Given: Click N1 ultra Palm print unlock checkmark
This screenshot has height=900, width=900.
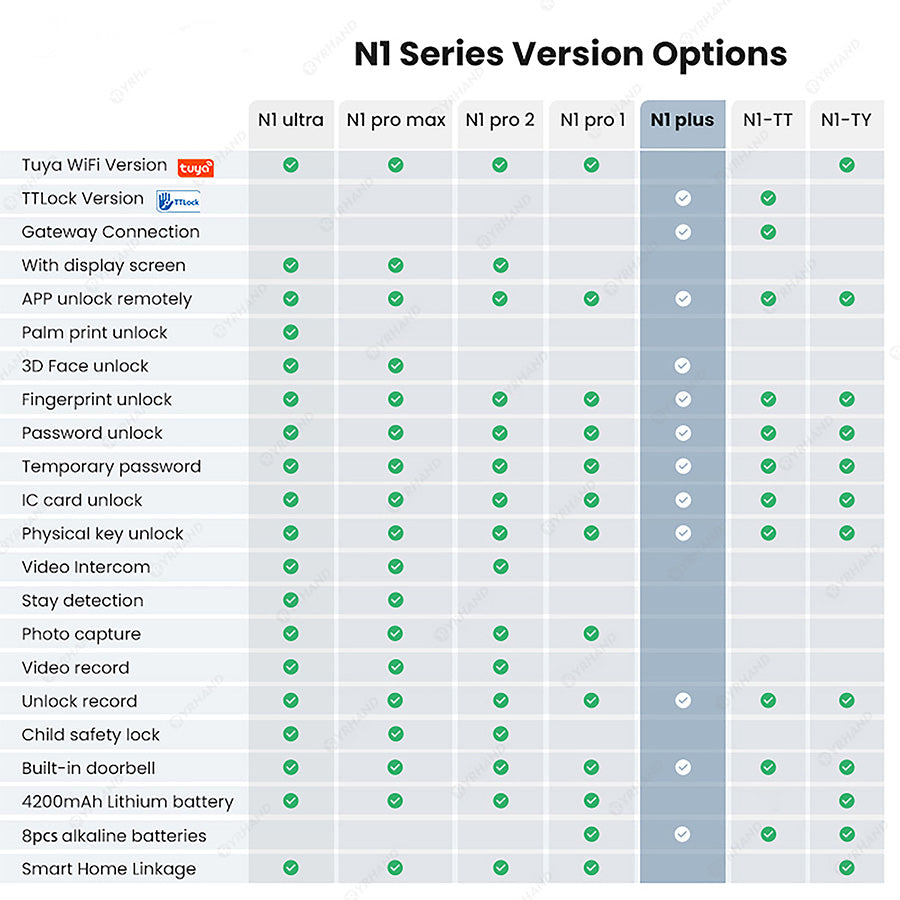Looking at the screenshot, I should pos(291,332).
